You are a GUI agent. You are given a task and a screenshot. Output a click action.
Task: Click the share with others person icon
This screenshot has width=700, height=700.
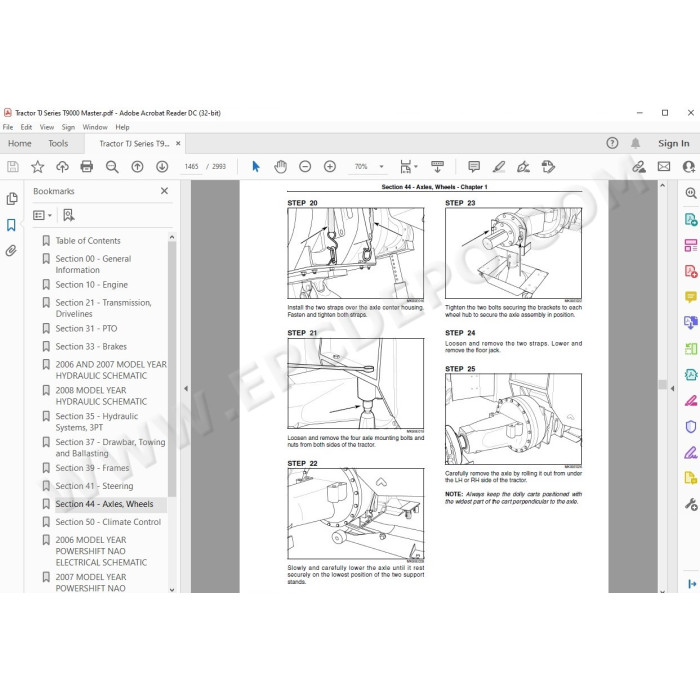tap(689, 167)
